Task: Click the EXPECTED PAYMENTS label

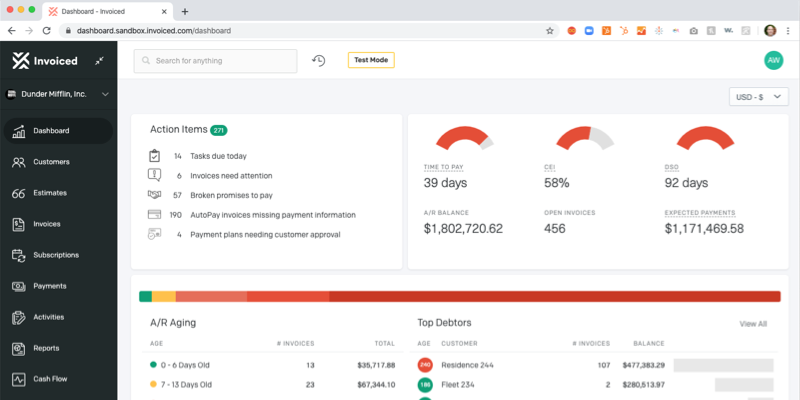Action: point(700,213)
